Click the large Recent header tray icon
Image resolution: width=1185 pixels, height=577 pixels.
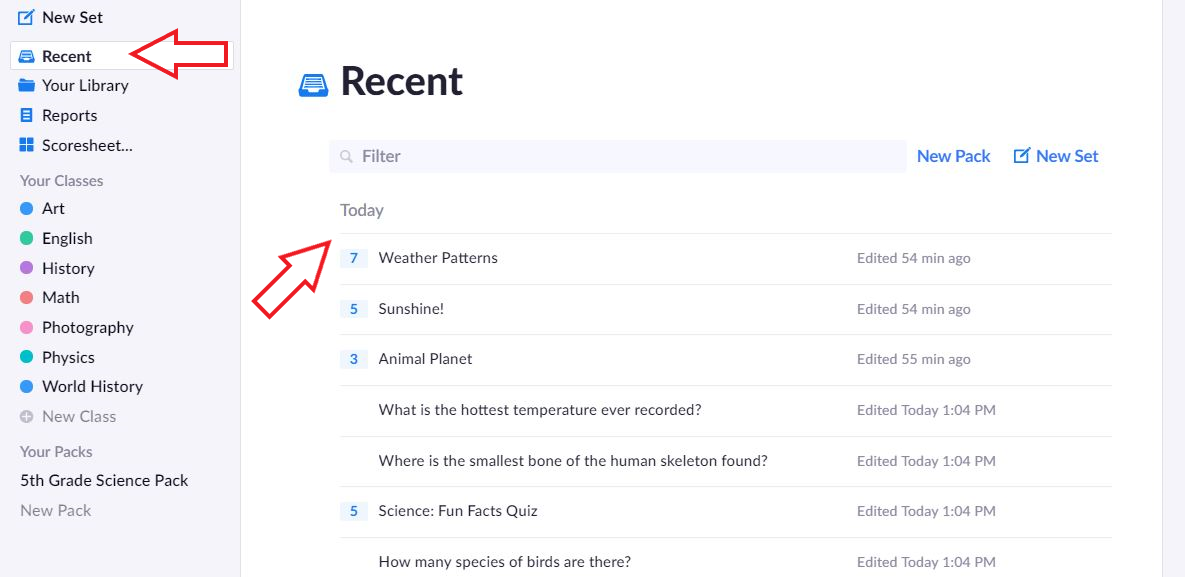pos(314,85)
